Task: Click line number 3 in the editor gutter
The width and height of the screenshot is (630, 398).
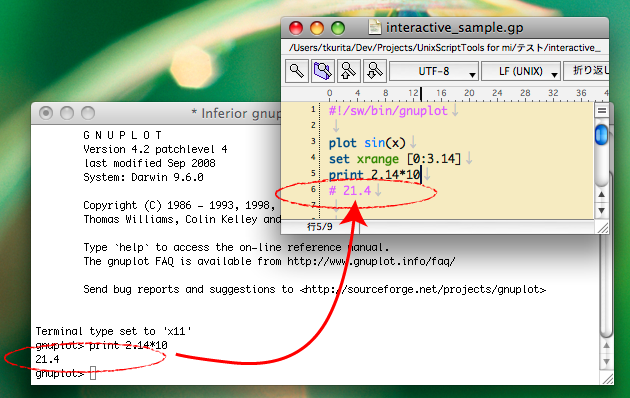Action: 313,141
